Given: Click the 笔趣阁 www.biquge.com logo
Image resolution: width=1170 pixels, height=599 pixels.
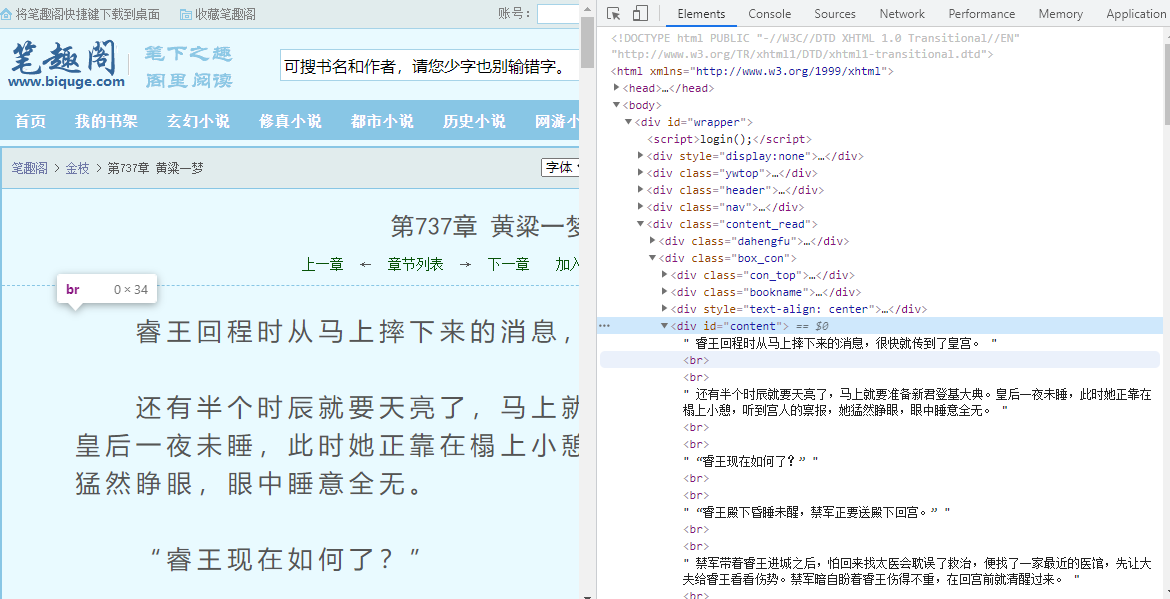Looking at the screenshot, I should coord(66,65).
